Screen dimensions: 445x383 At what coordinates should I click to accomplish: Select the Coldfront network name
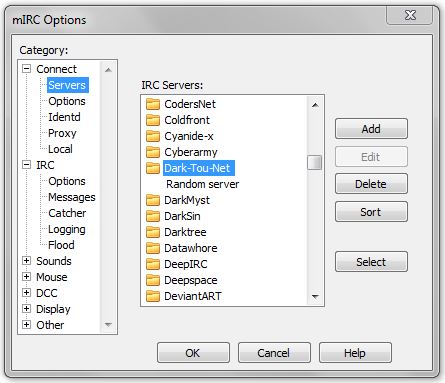click(187, 120)
